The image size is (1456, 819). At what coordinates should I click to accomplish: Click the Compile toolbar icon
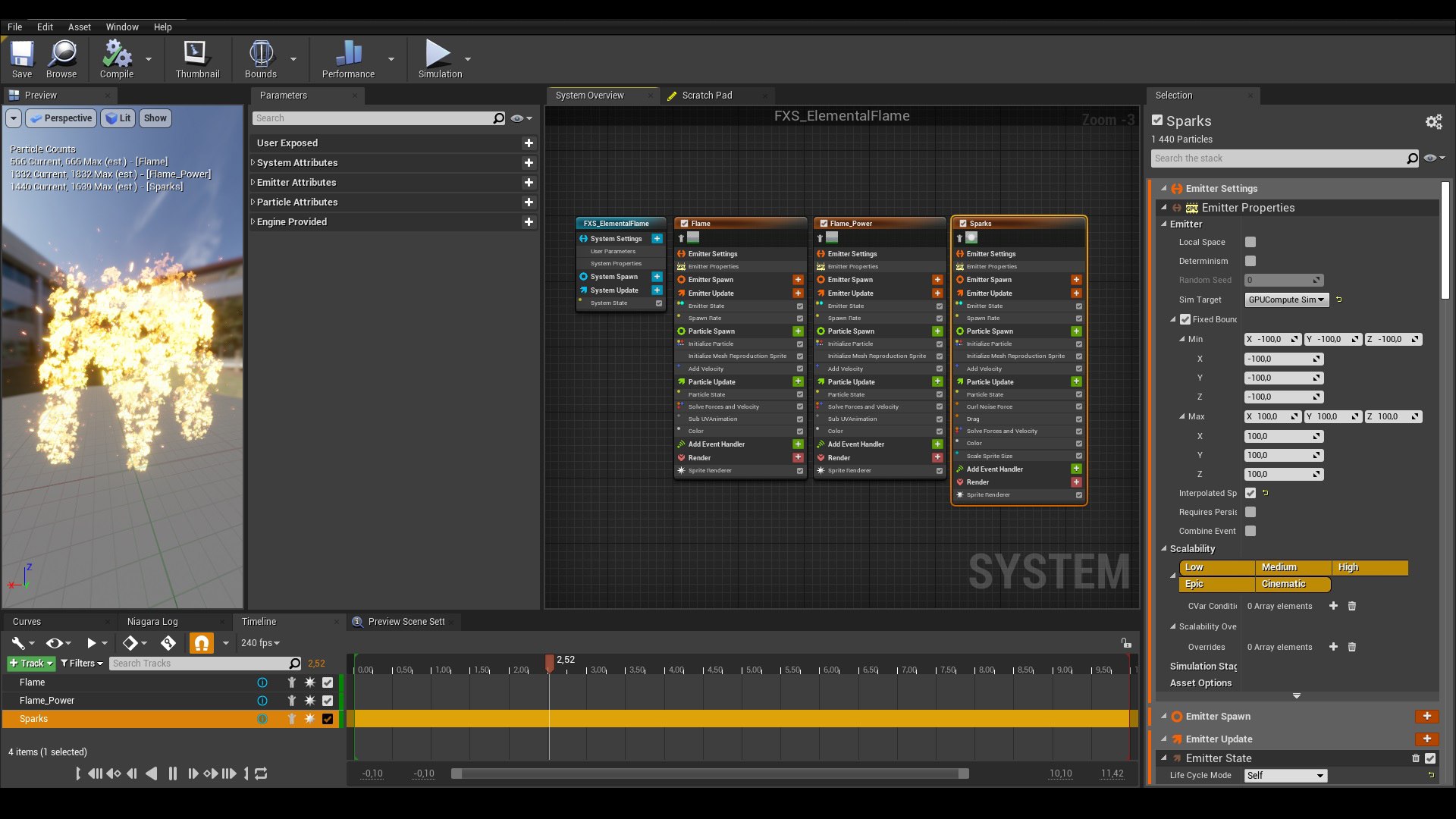(x=116, y=55)
